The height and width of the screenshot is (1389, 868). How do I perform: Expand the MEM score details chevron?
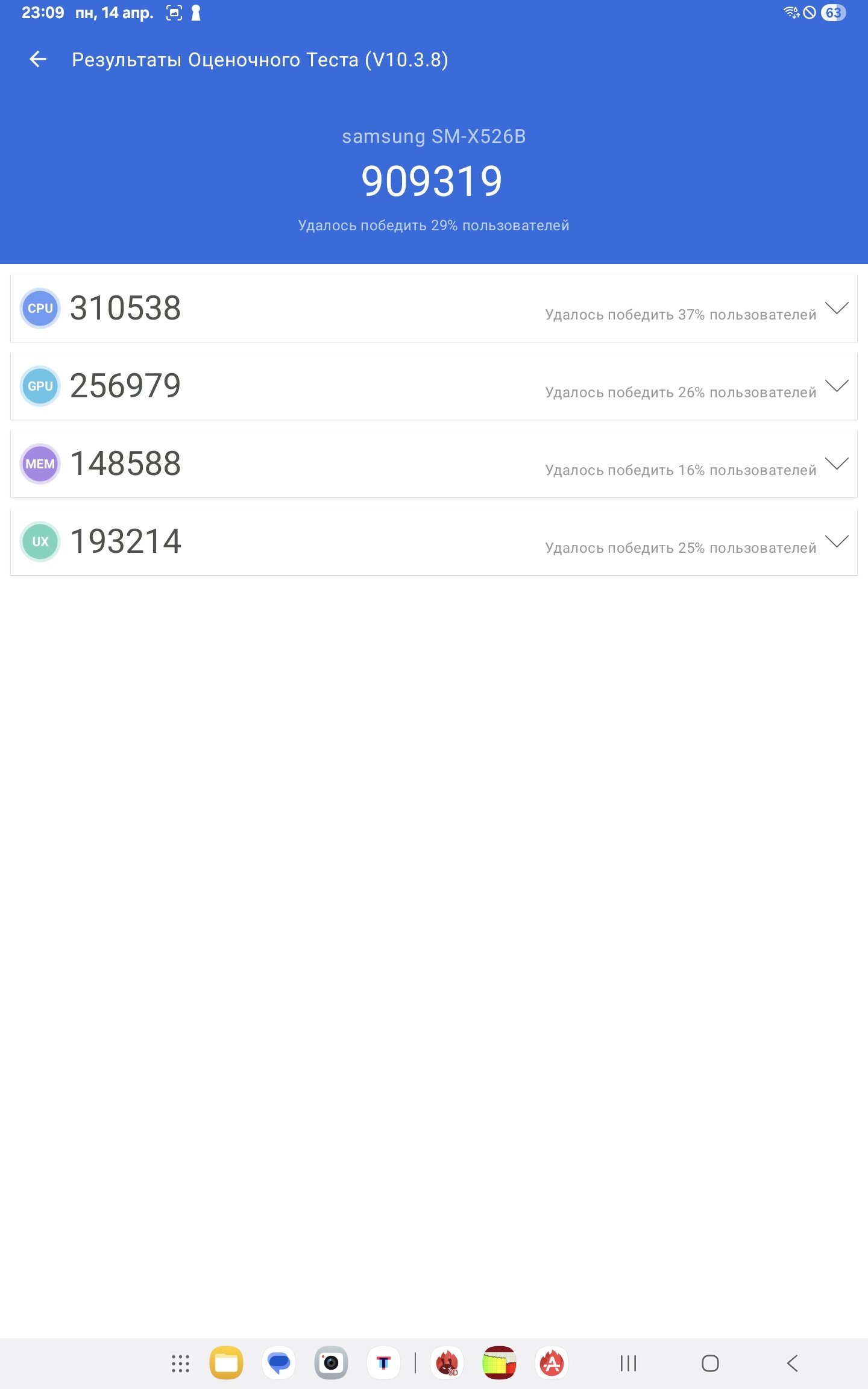pyautogui.click(x=837, y=464)
